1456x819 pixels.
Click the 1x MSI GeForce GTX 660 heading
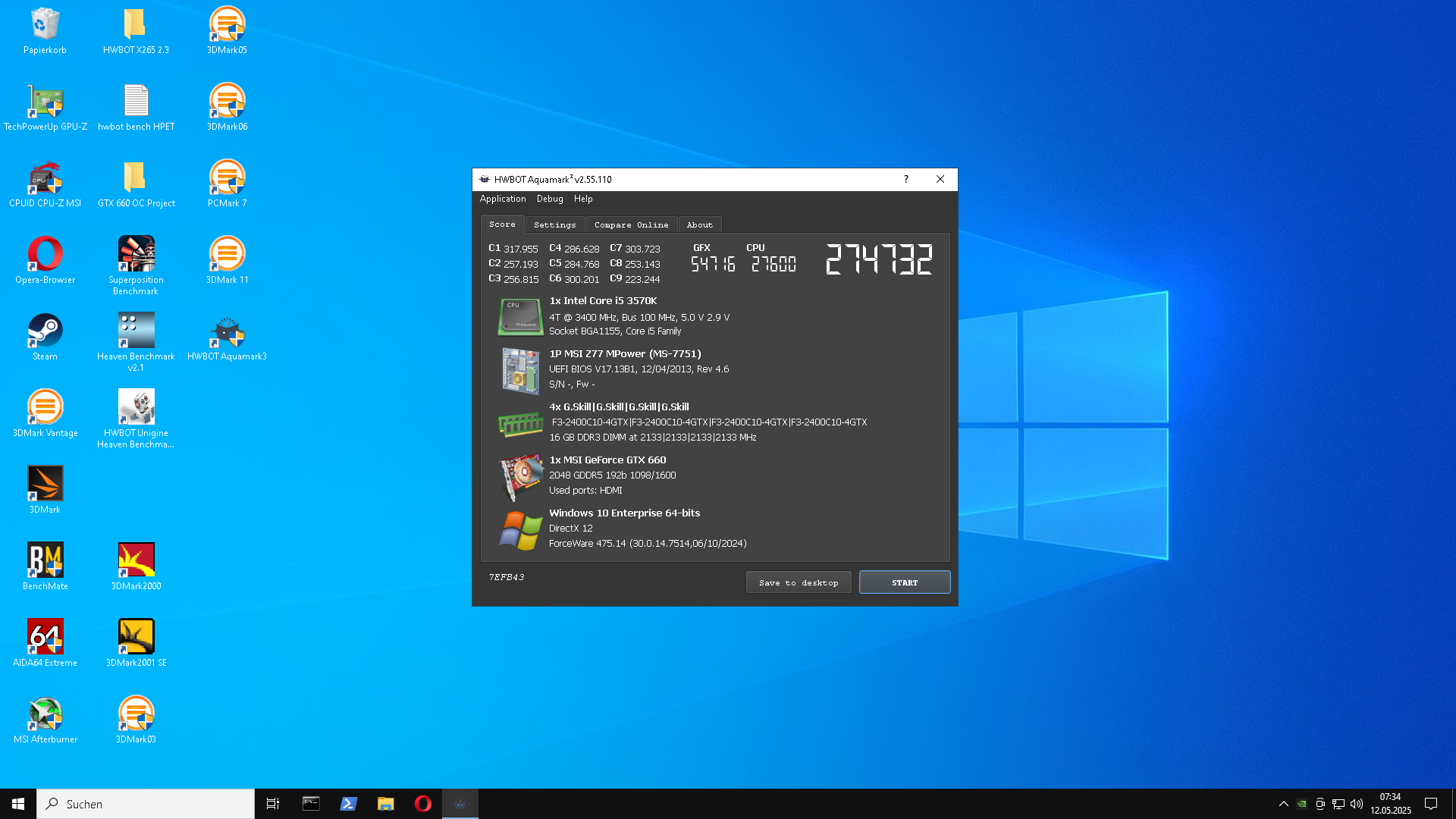(607, 460)
